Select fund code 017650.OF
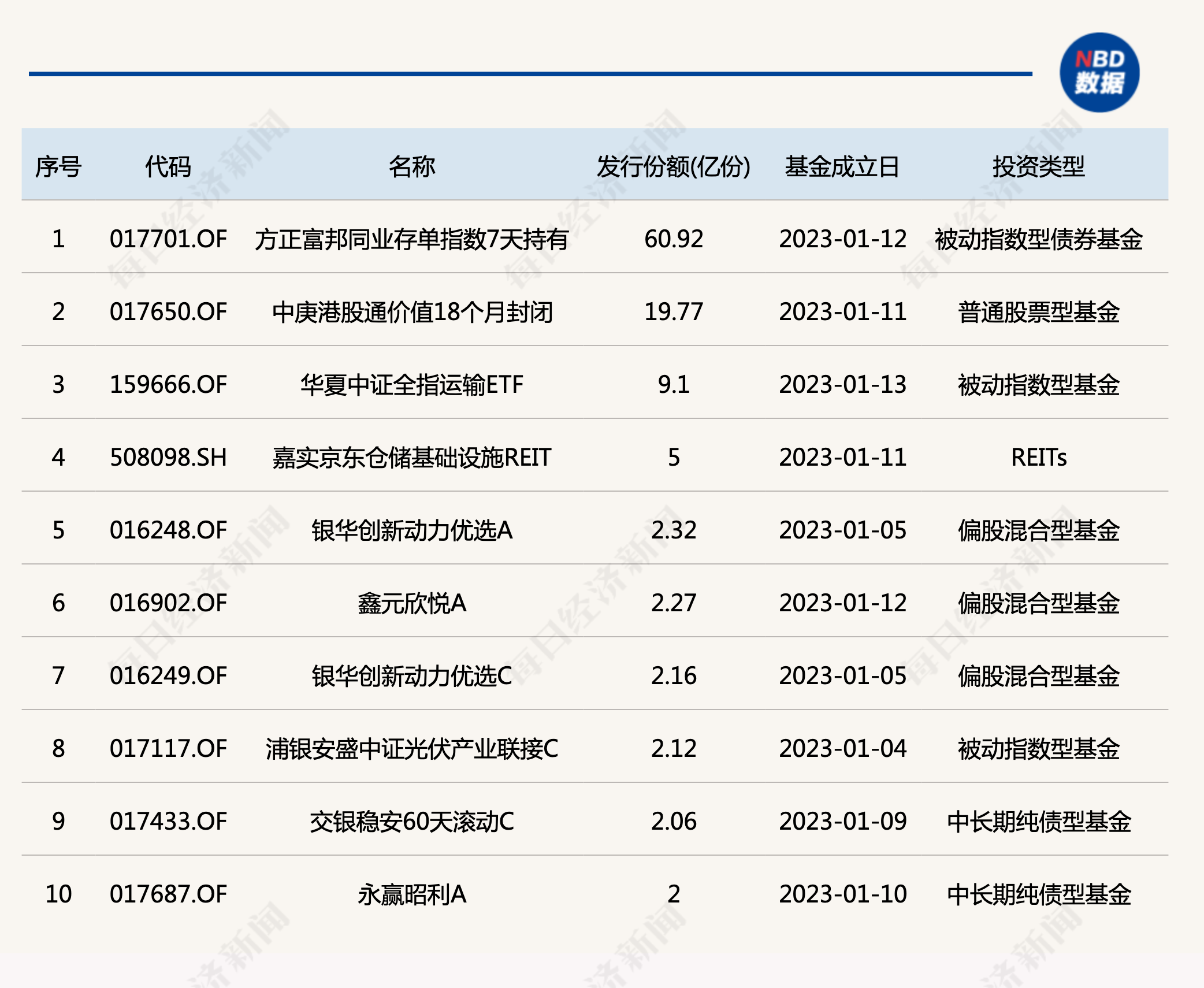This screenshot has width=1204, height=988. [168, 312]
